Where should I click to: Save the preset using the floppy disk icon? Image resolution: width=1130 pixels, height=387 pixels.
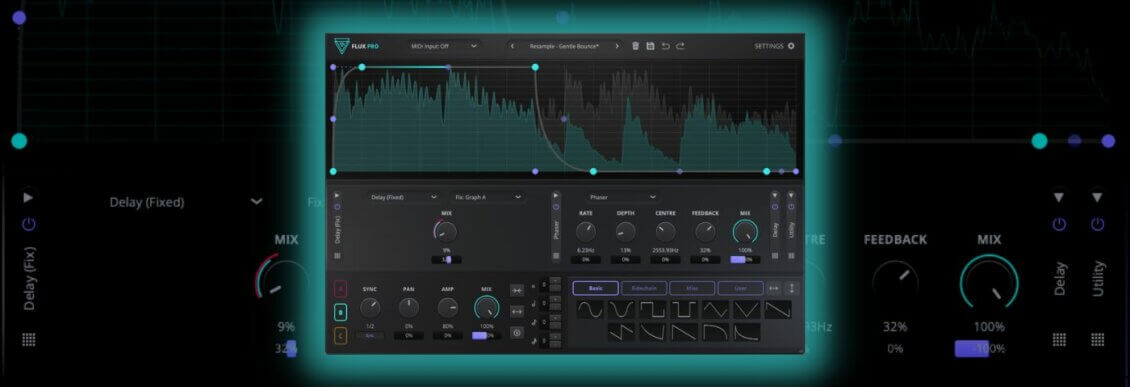650,46
